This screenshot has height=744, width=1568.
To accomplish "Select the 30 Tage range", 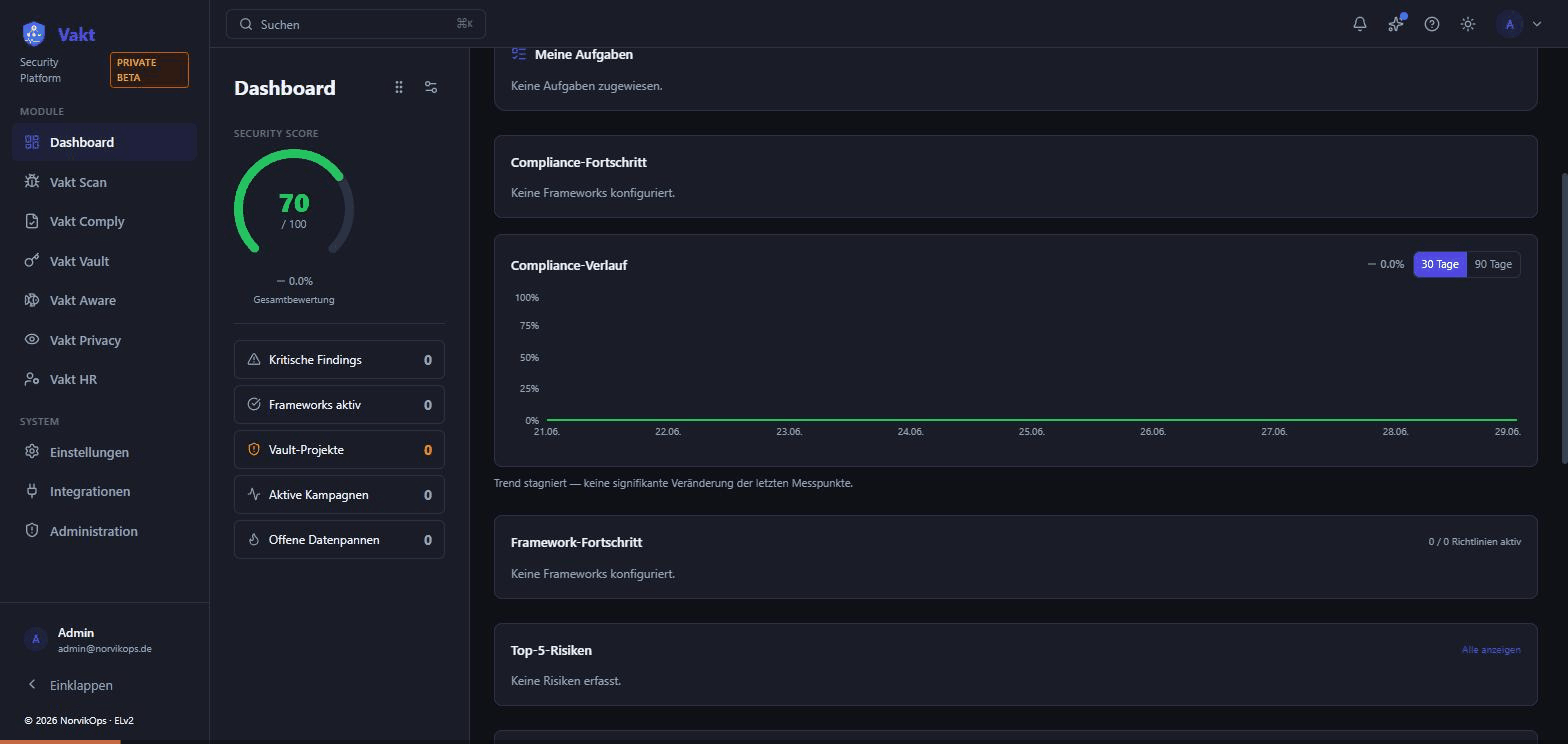I will [1440, 264].
